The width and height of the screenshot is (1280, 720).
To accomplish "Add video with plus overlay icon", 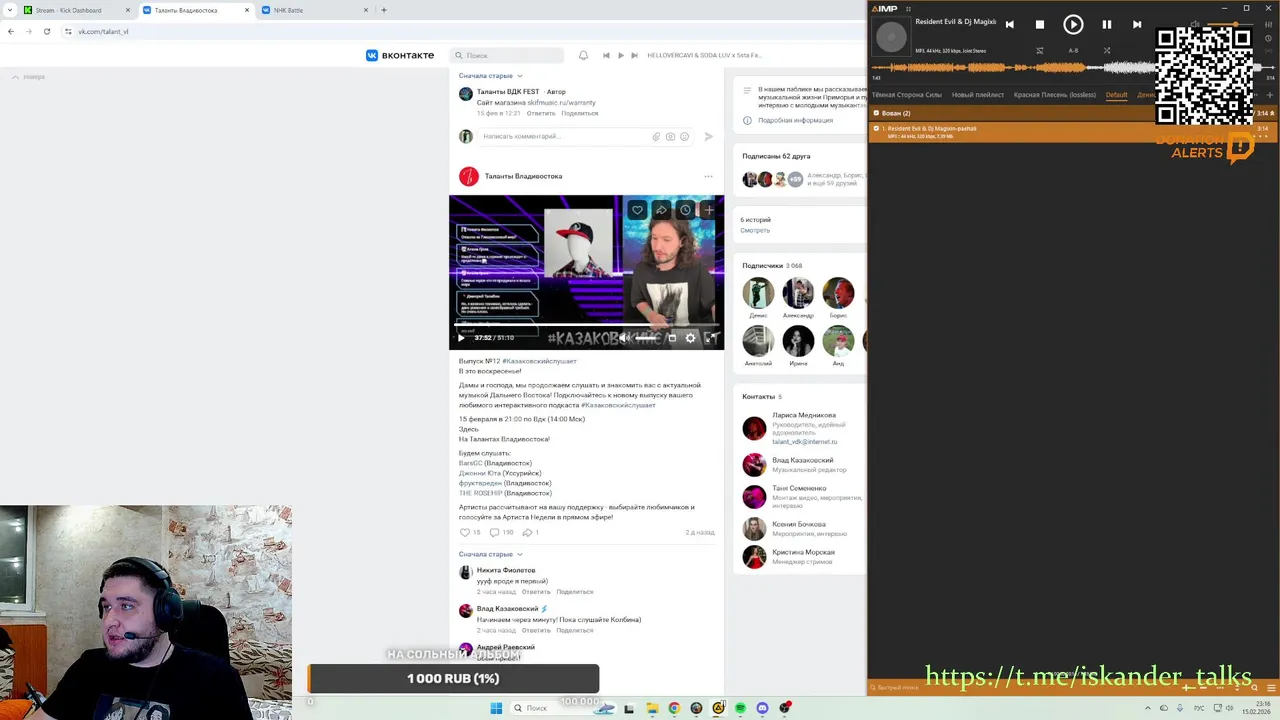I will click(709, 210).
